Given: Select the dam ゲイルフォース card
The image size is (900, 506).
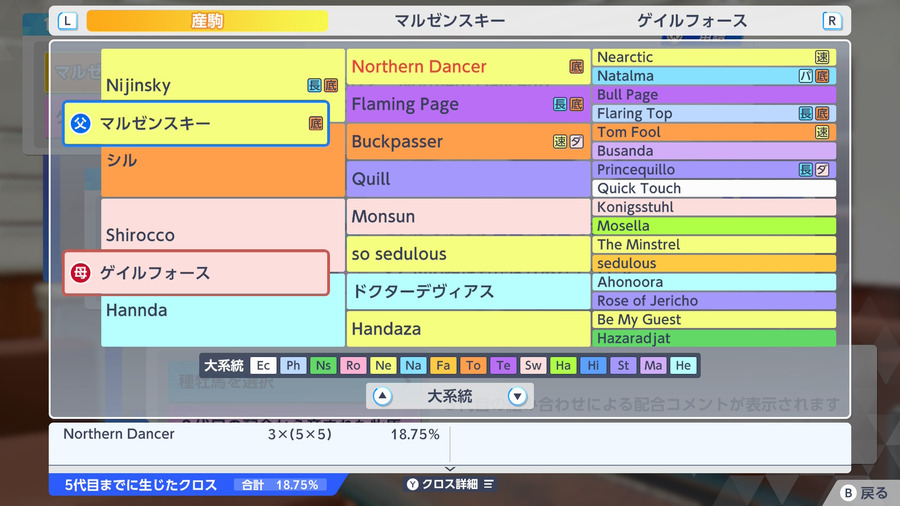Looking at the screenshot, I should pyautogui.click(x=196, y=273).
